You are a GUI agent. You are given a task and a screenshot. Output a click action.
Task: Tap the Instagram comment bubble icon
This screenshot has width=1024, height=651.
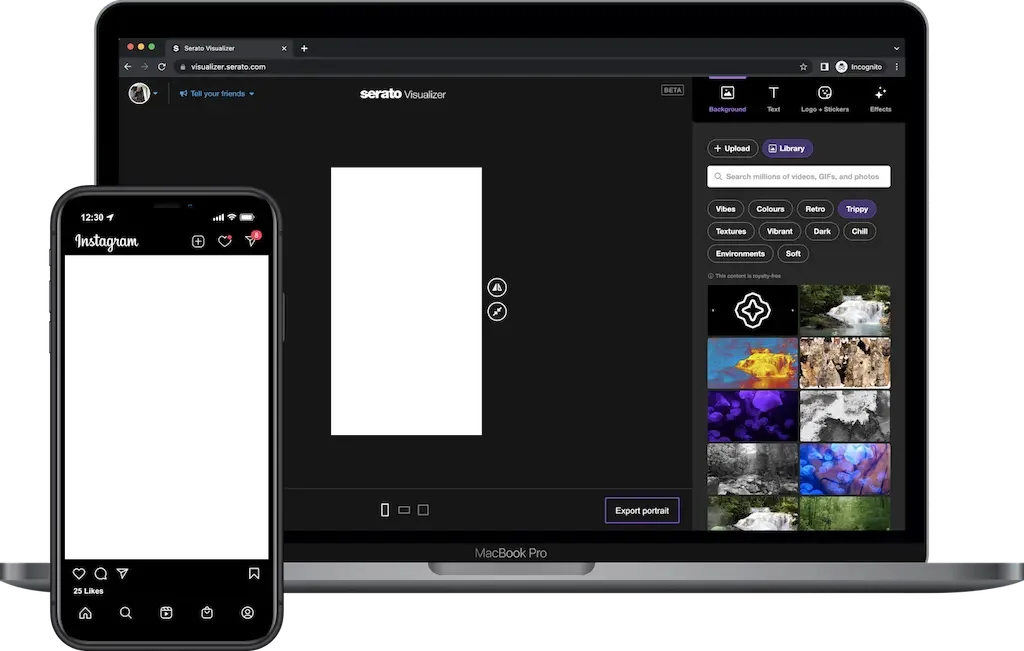pyautogui.click(x=101, y=573)
